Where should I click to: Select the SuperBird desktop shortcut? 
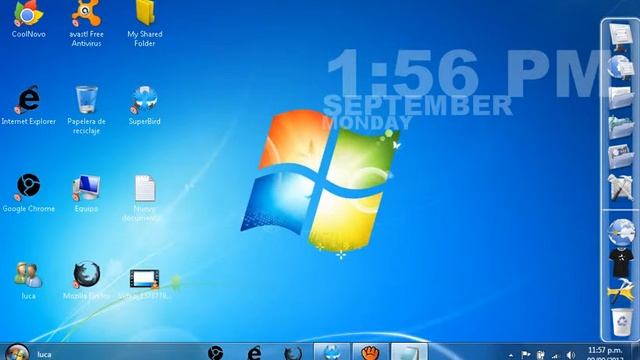pos(144,105)
